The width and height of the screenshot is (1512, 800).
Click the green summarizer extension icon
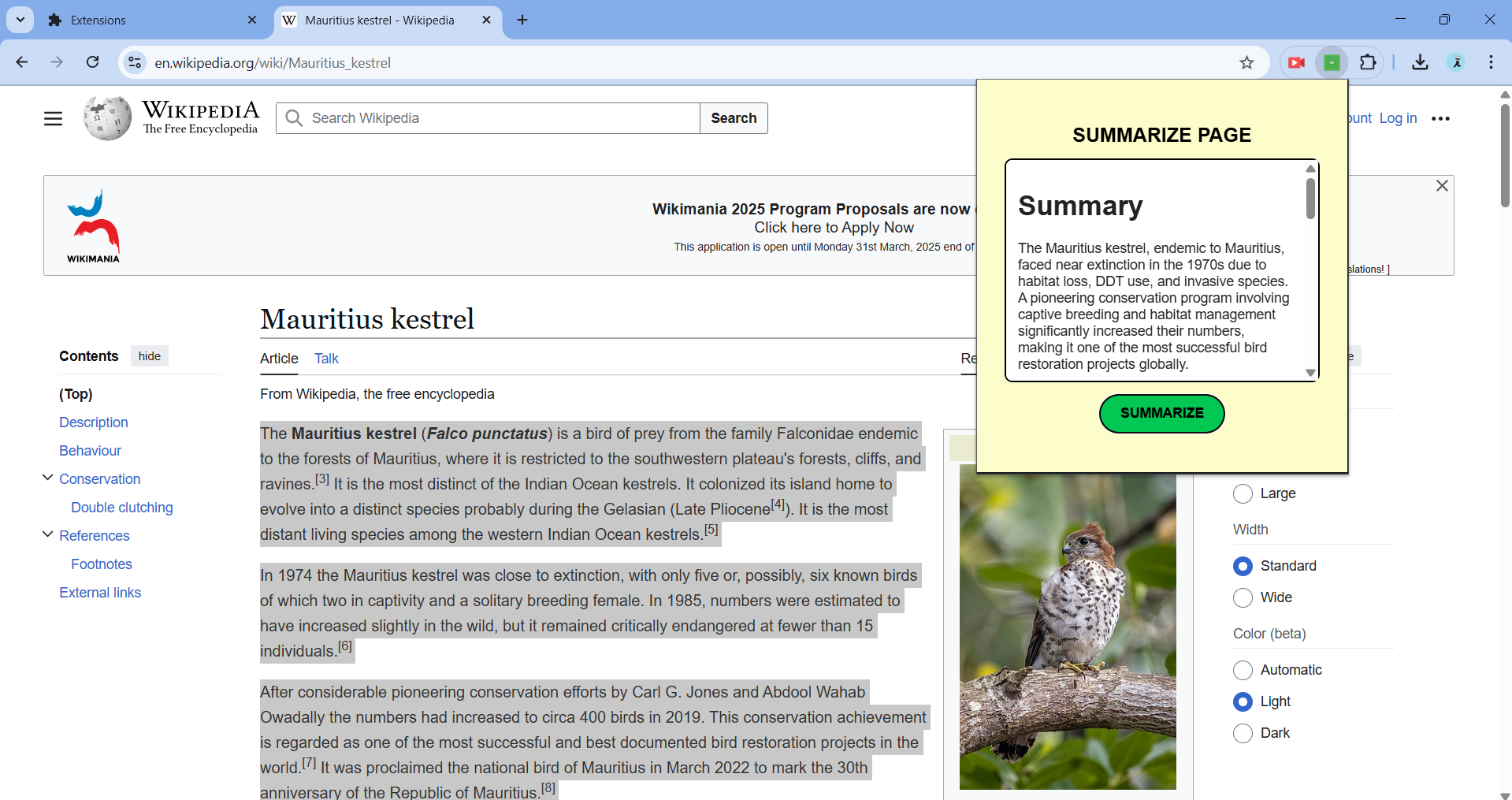coord(1332,62)
